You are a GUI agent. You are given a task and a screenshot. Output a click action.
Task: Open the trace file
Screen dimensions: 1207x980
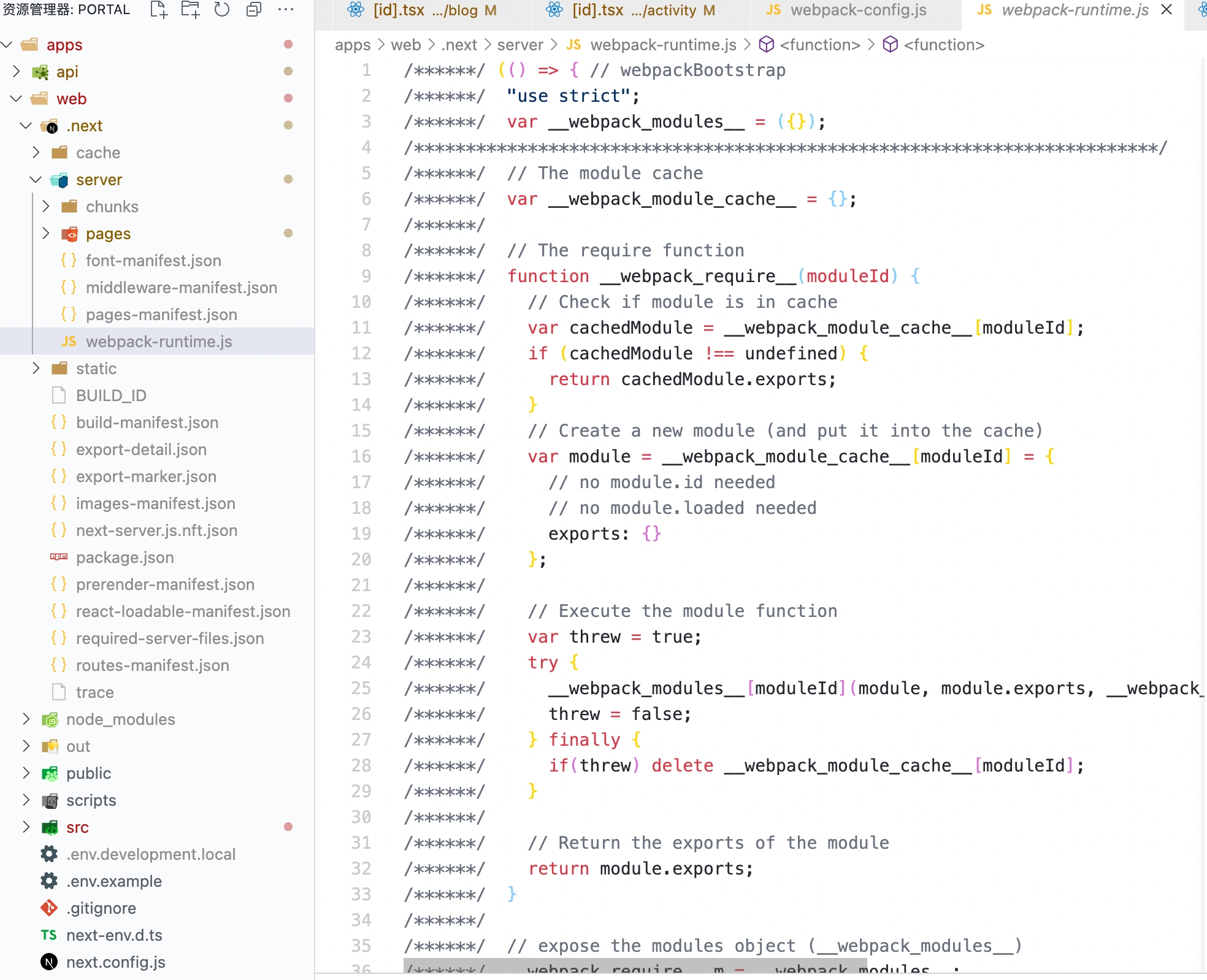(x=157, y=692)
